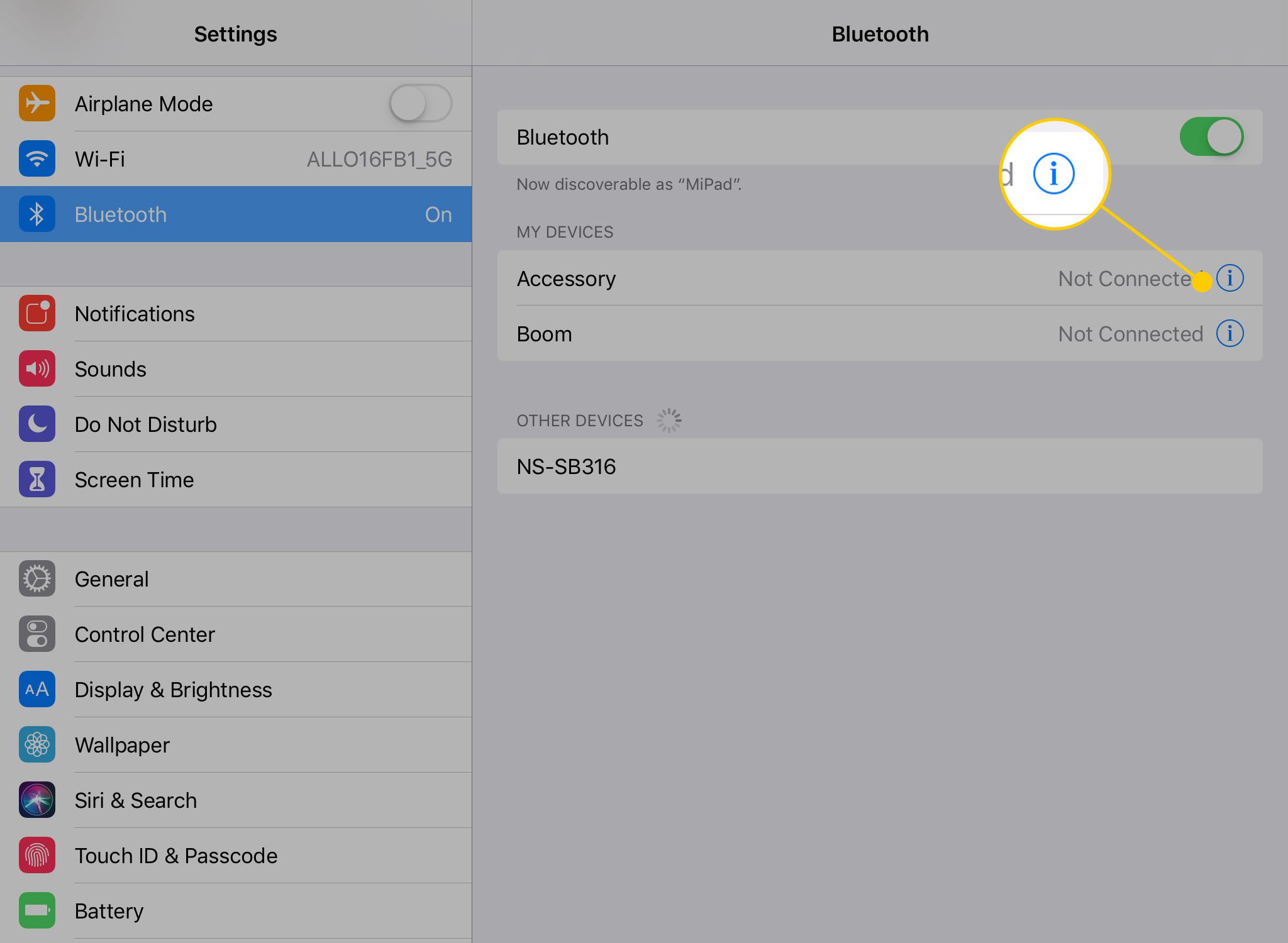Open Airplane Mode settings
Viewport: 1288px width, 943px height.
[x=235, y=102]
